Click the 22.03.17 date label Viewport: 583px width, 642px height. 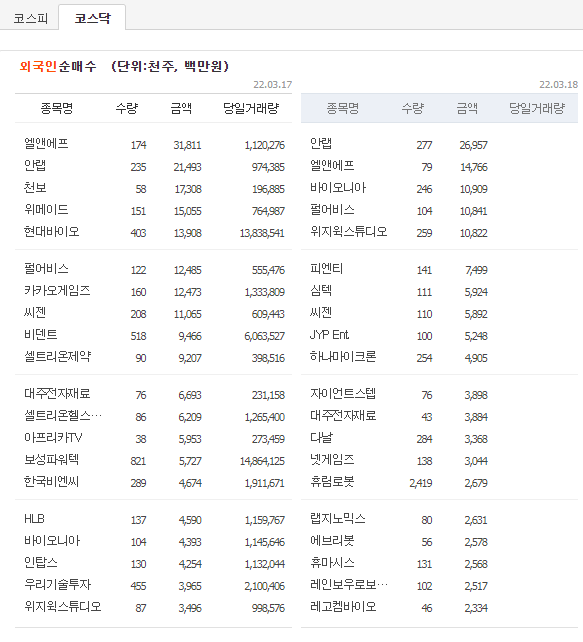(x=273, y=85)
